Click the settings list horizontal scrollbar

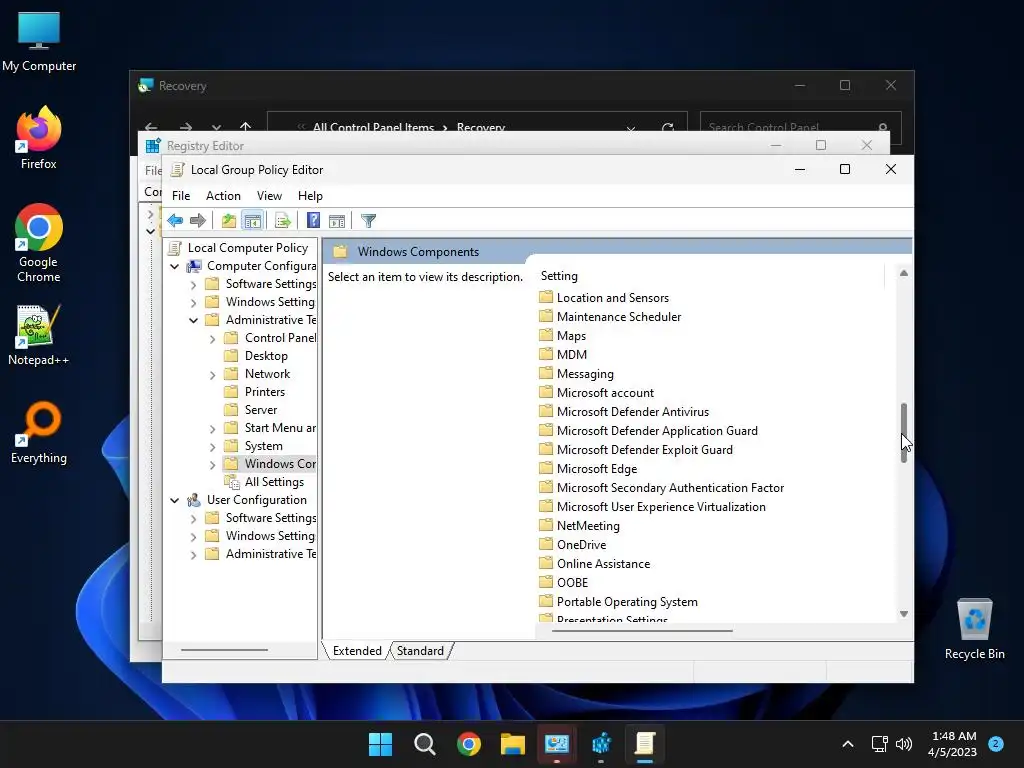tap(642, 631)
